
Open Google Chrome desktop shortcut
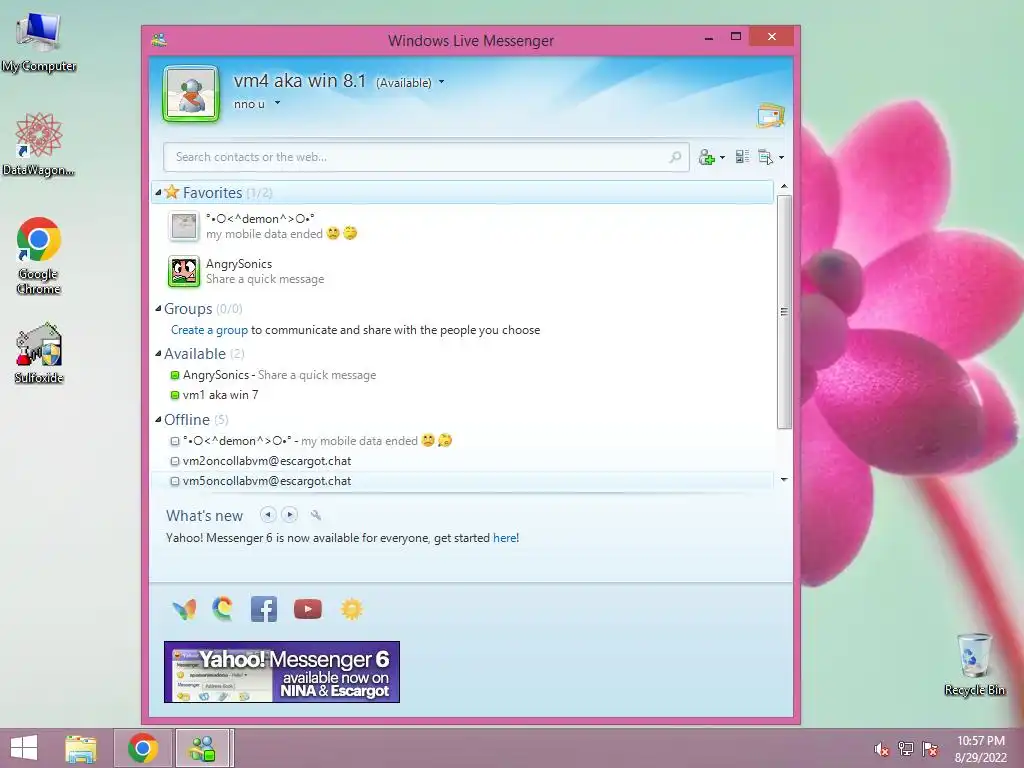click(x=39, y=255)
